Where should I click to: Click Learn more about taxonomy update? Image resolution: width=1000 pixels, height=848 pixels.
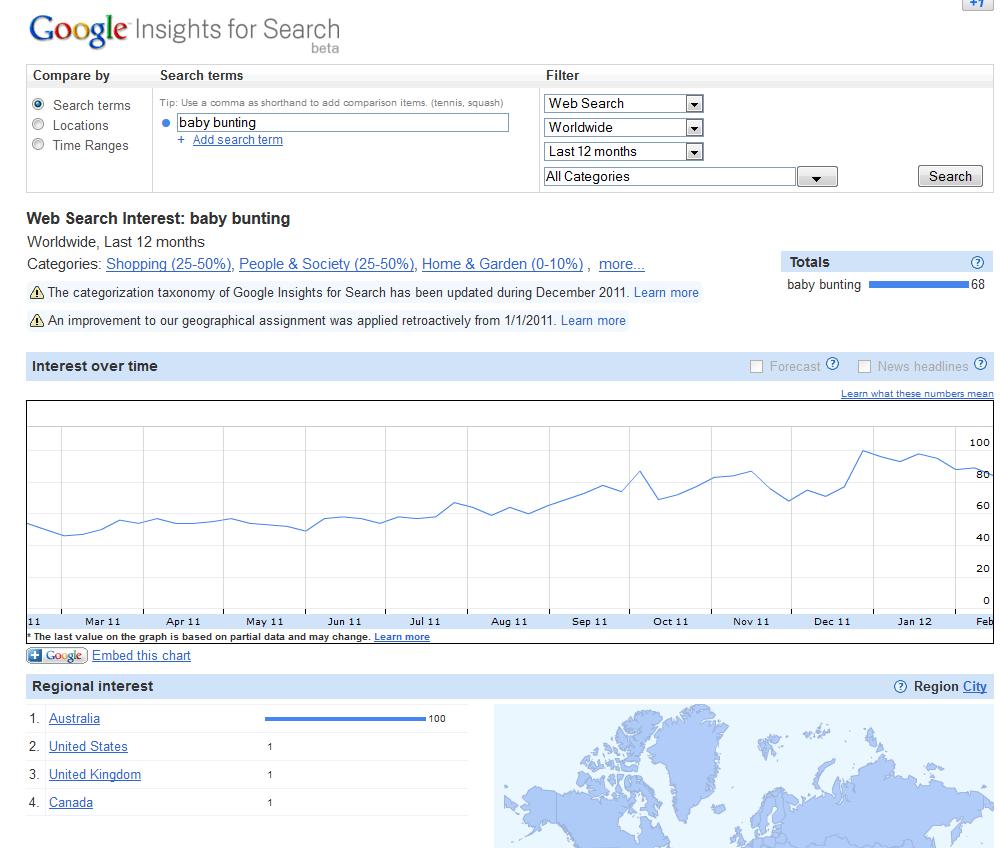(666, 293)
